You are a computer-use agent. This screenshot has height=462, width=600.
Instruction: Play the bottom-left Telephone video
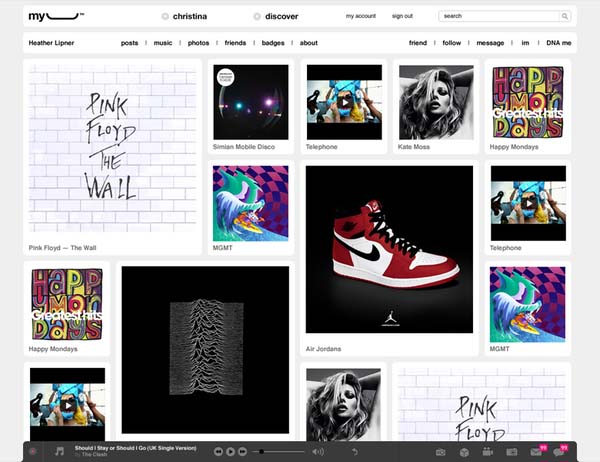pos(68,405)
